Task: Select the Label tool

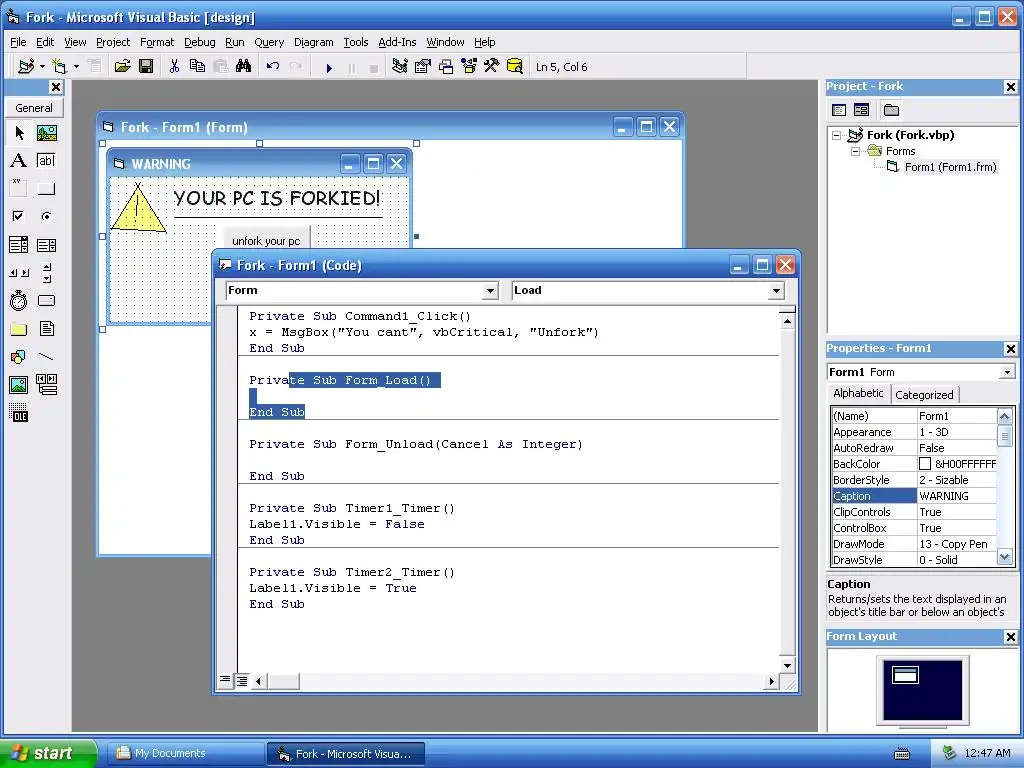Action: (19, 161)
